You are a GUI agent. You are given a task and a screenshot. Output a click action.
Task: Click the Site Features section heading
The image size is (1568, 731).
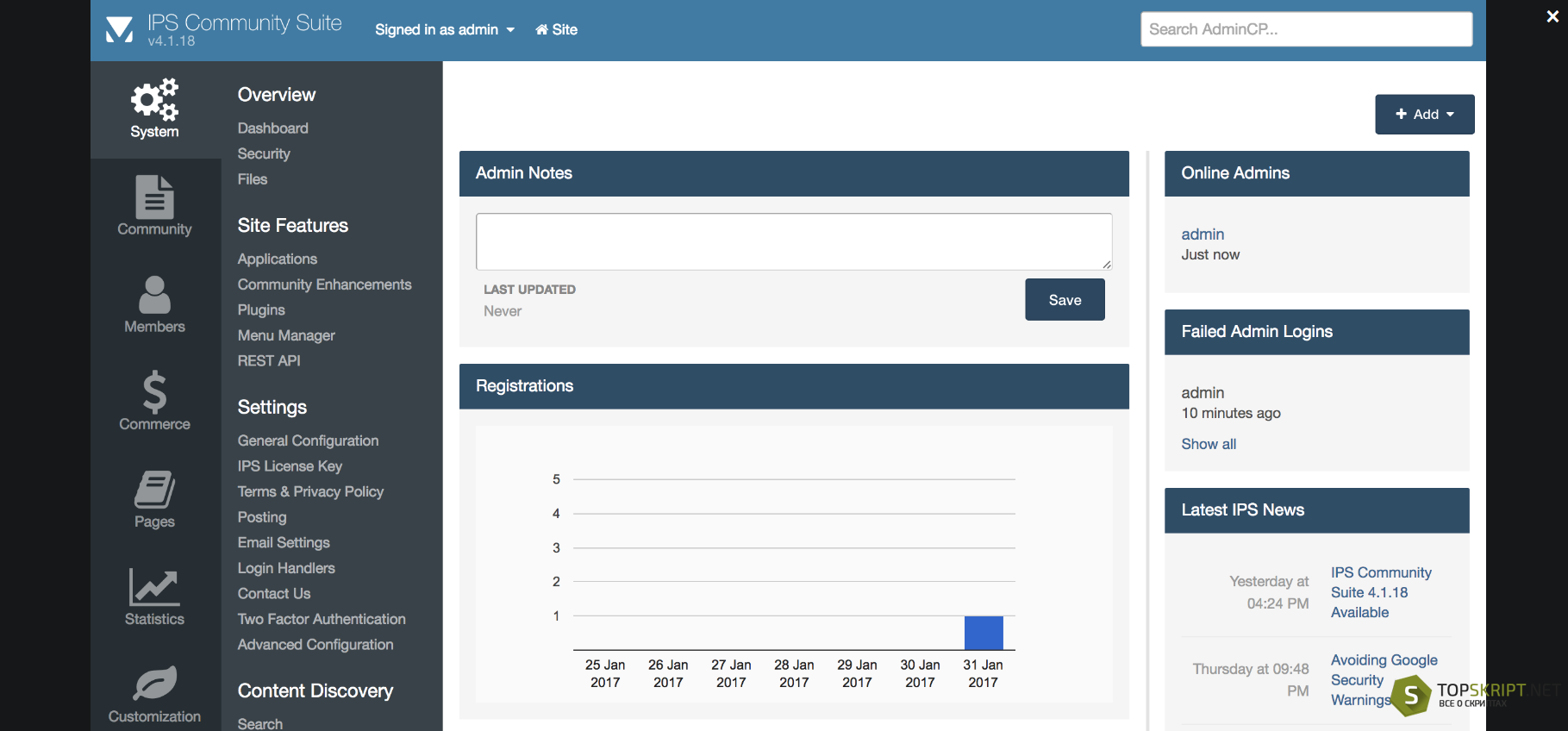(293, 226)
